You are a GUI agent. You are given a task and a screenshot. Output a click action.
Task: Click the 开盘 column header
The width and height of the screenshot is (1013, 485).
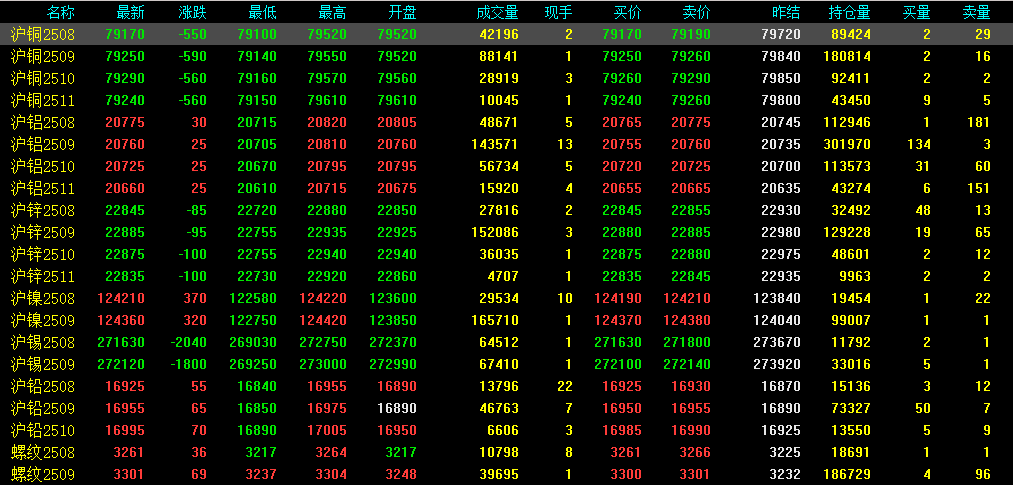pyautogui.click(x=402, y=12)
